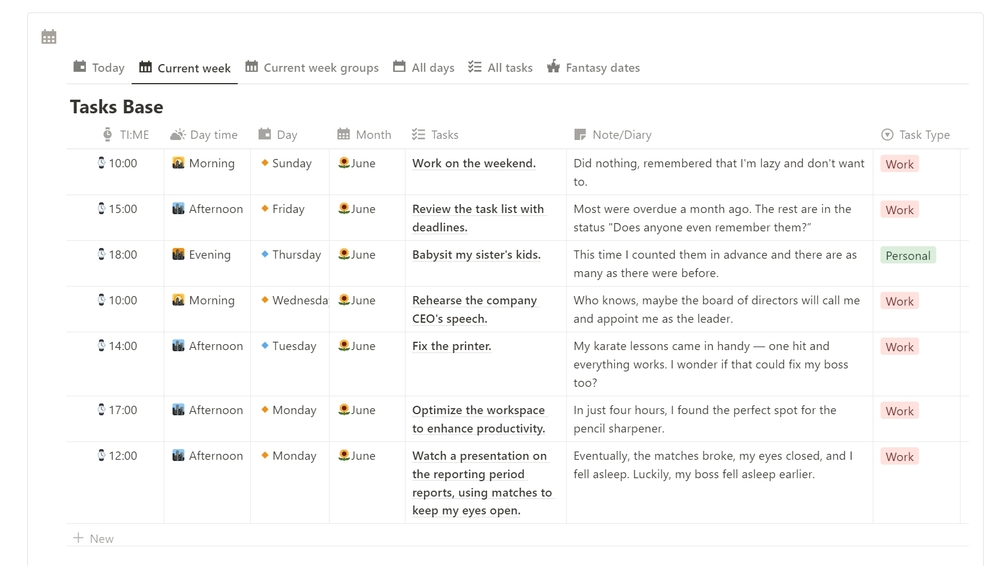Click the Month column calendar icon

[343, 135]
